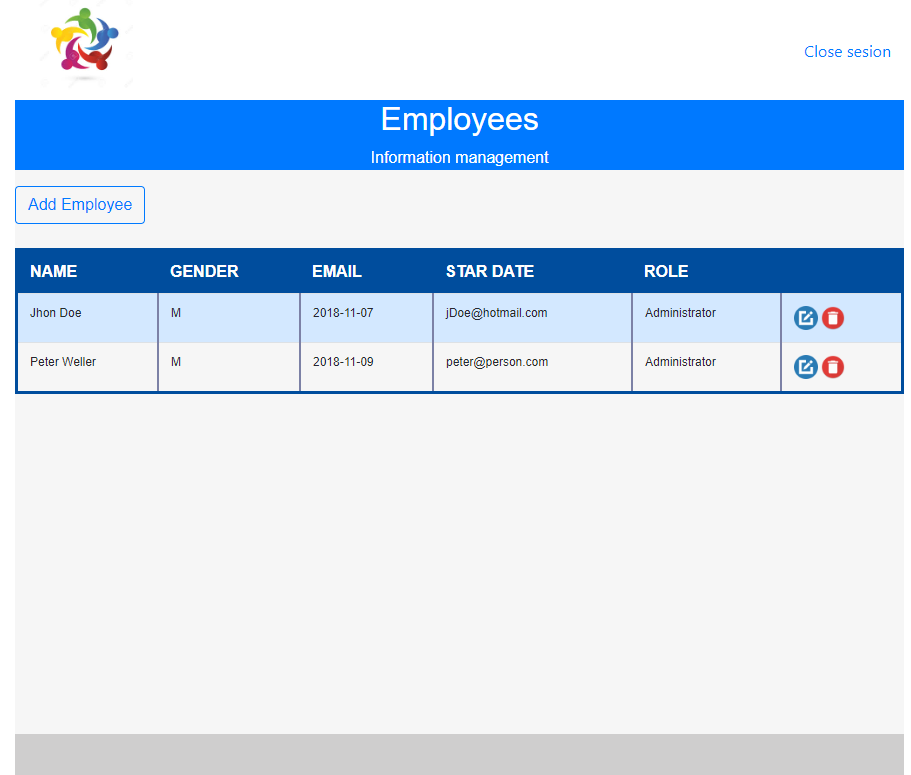
Task: Click the Information management subtitle
Action: [459, 157]
